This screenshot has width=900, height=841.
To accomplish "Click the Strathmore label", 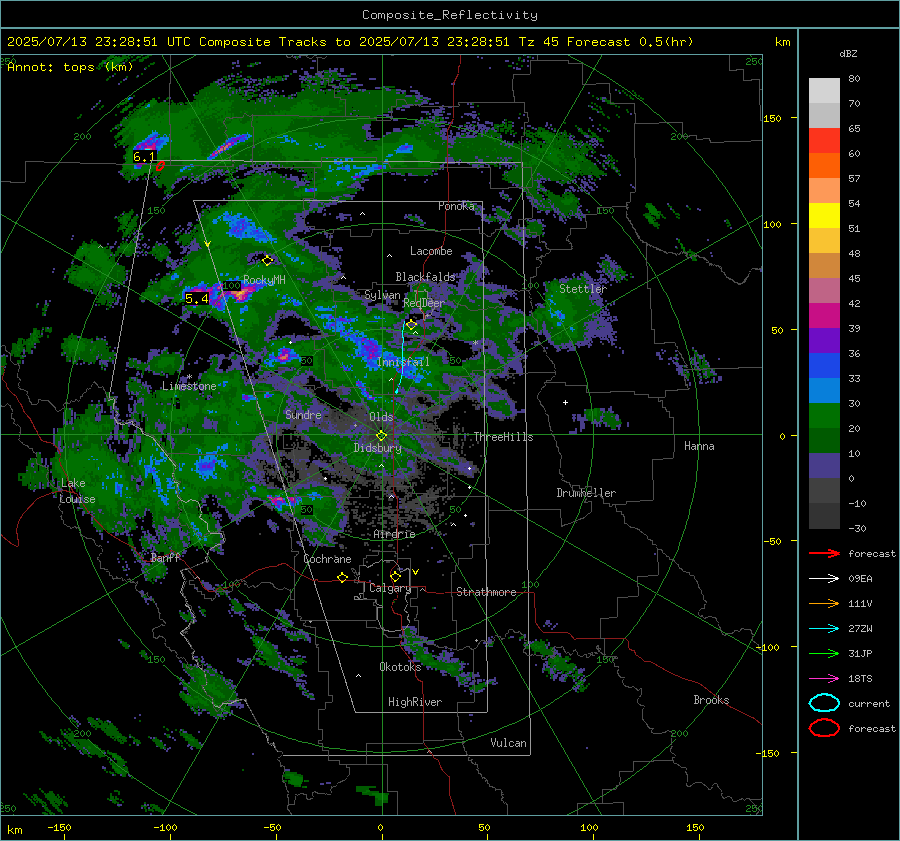I will click(486, 592).
